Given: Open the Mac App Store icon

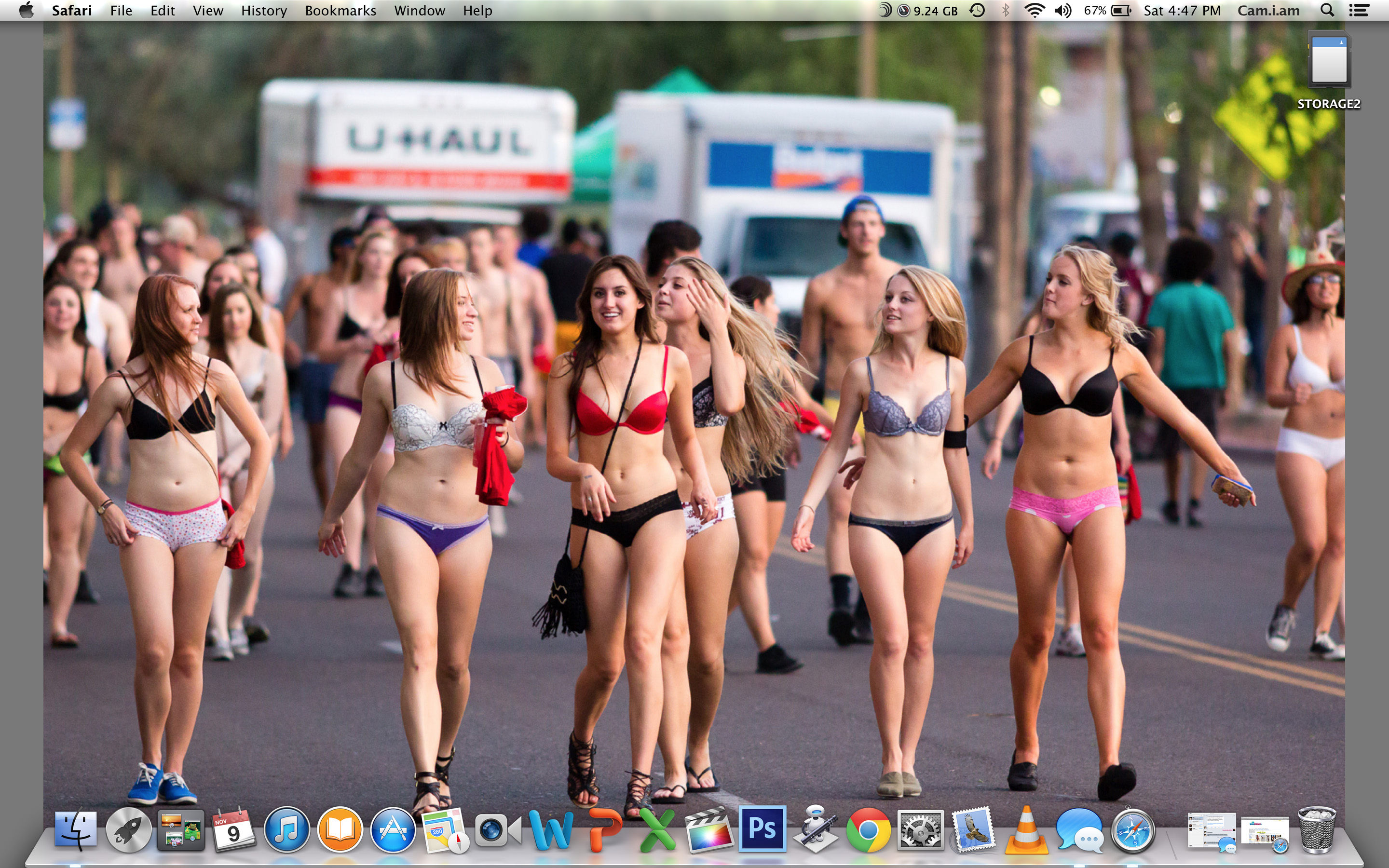Looking at the screenshot, I should click(x=393, y=830).
